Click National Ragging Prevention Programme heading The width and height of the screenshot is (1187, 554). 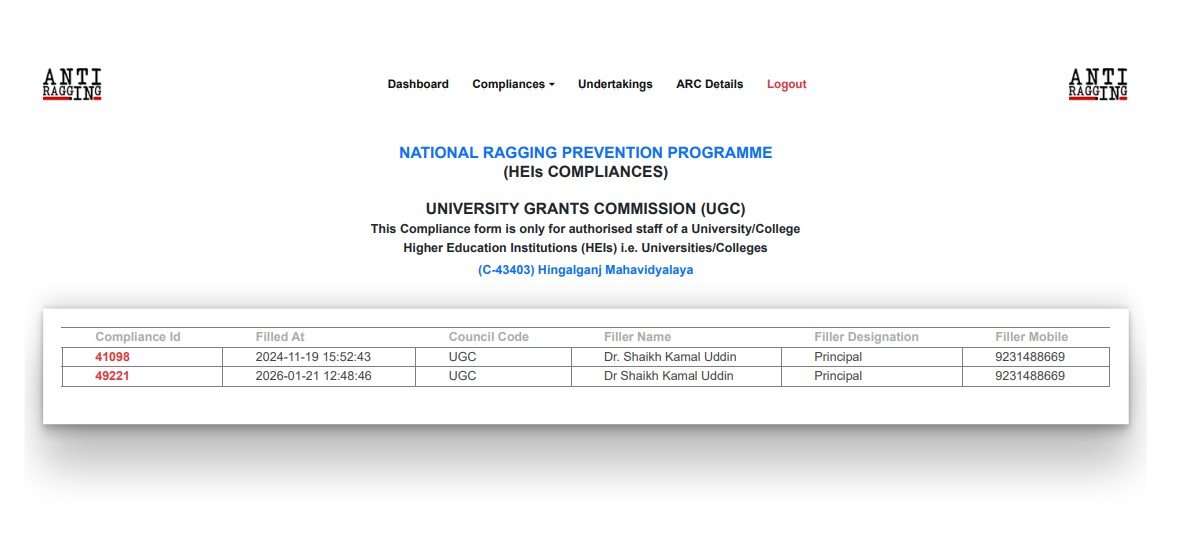[585, 153]
